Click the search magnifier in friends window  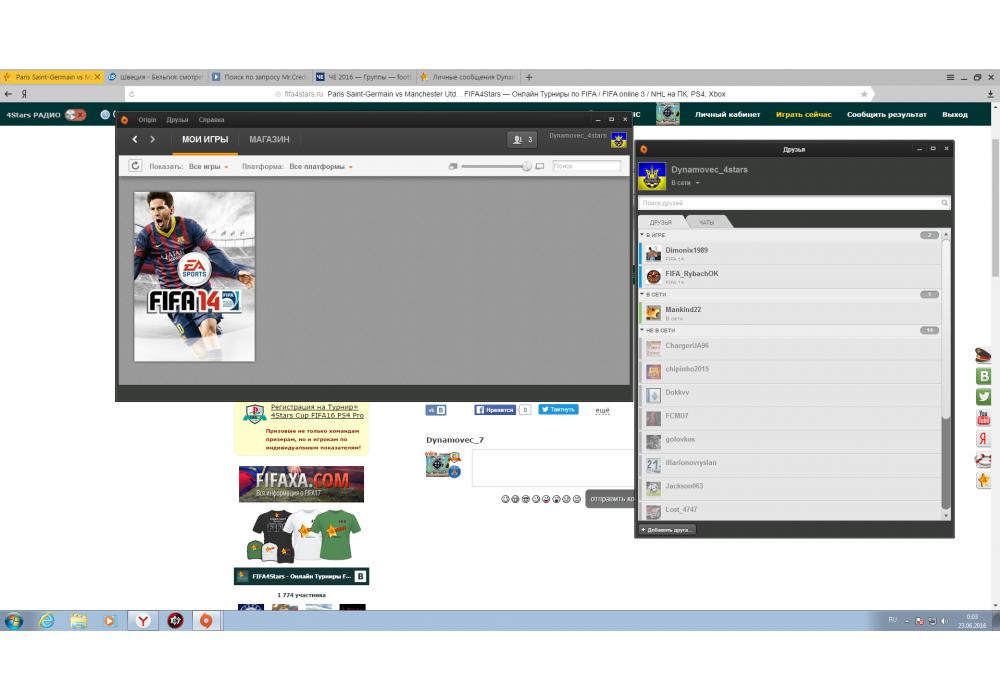pyautogui.click(x=944, y=203)
